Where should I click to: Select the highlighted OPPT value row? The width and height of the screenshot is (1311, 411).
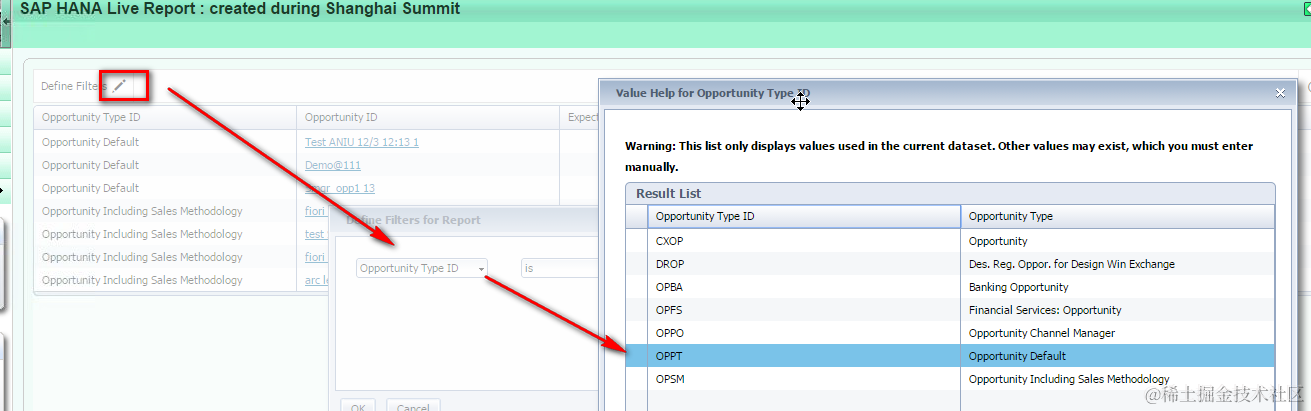[950, 356]
